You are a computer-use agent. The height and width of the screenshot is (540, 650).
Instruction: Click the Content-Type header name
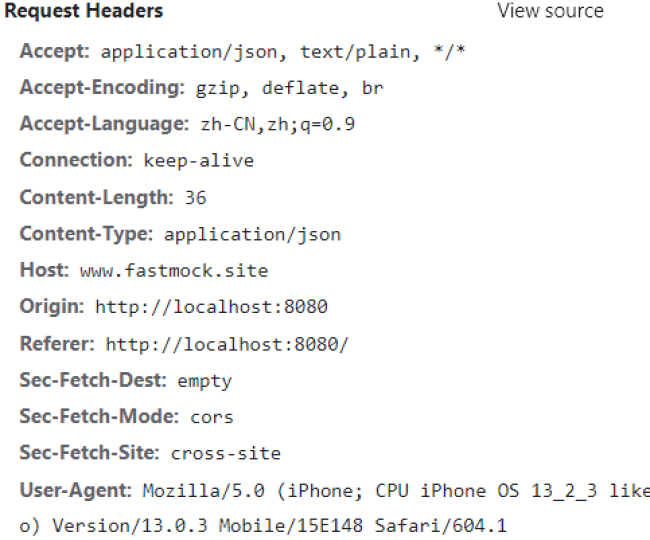(85, 234)
